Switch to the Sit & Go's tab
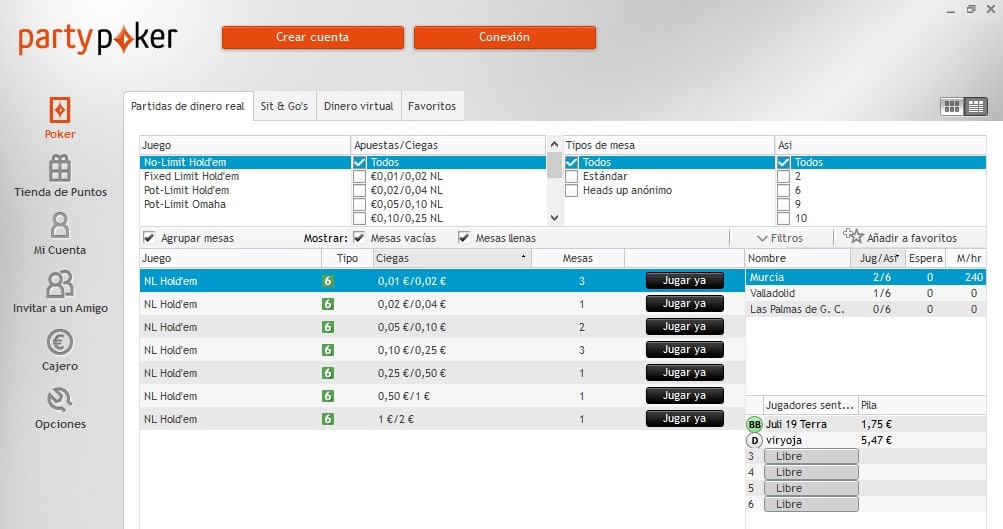The height and width of the screenshot is (529, 1003). click(x=284, y=106)
